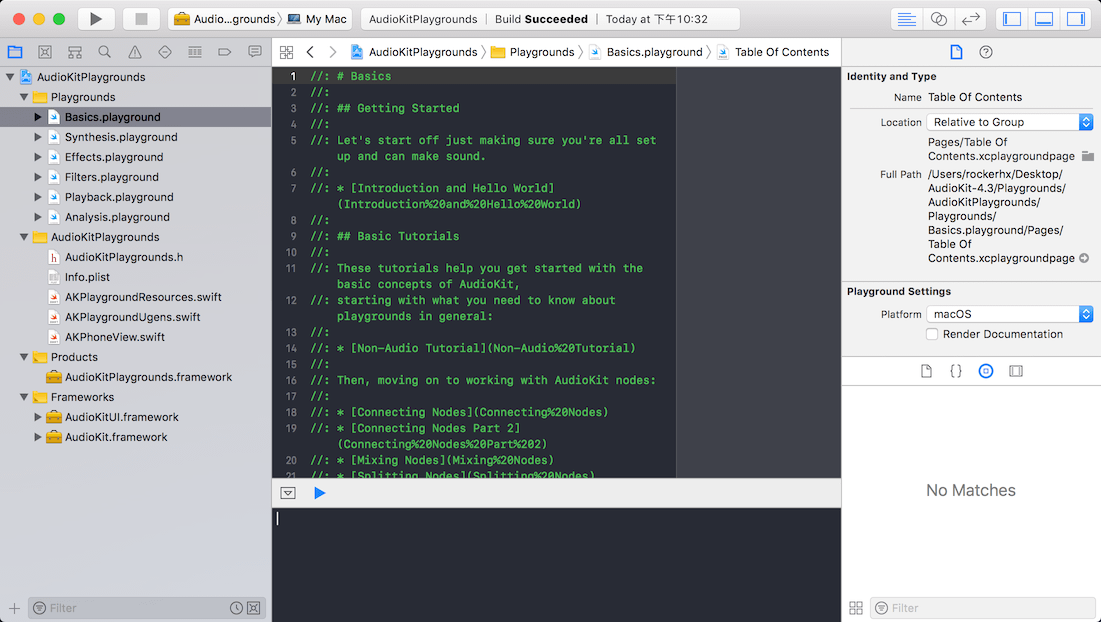
Task: Show the version editor
Action: (970, 19)
